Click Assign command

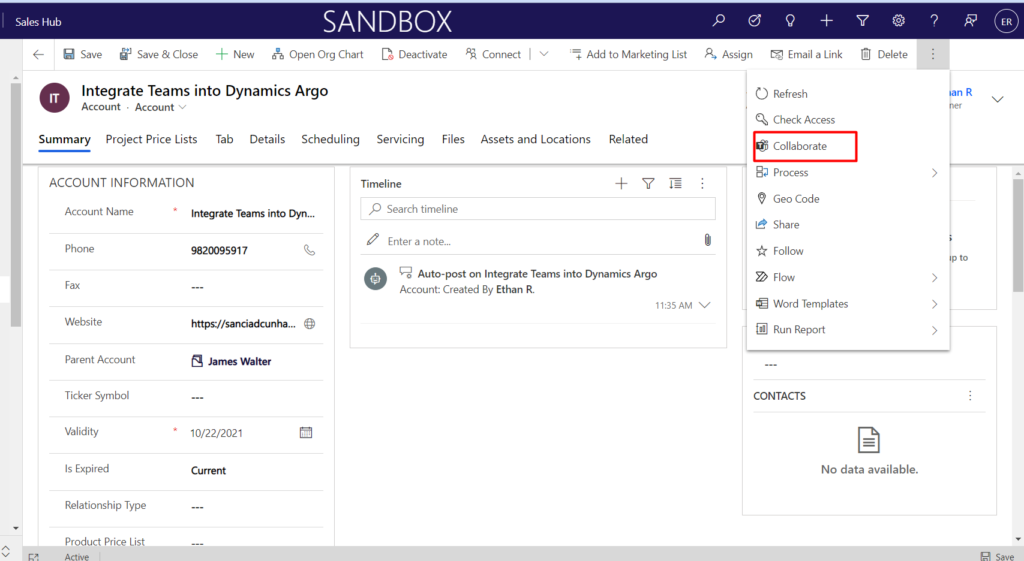[729, 54]
